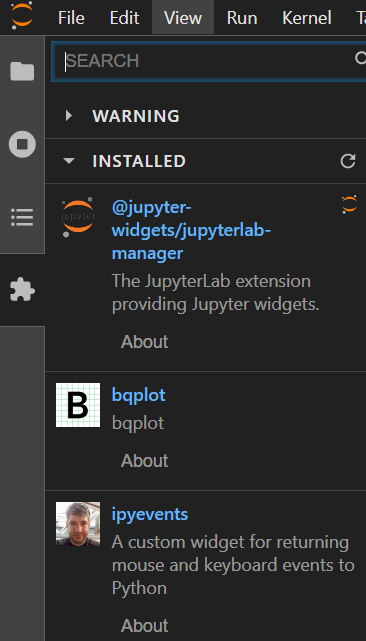
Task: Open the File Browser sidebar folder icon
Action: coord(22,72)
